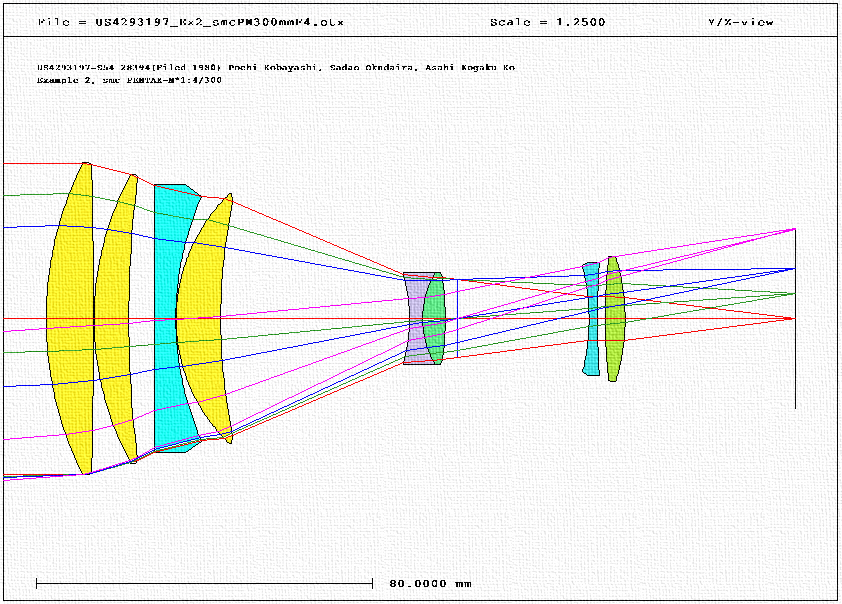Click the '80.0000 mm' scale bar label

430,584
